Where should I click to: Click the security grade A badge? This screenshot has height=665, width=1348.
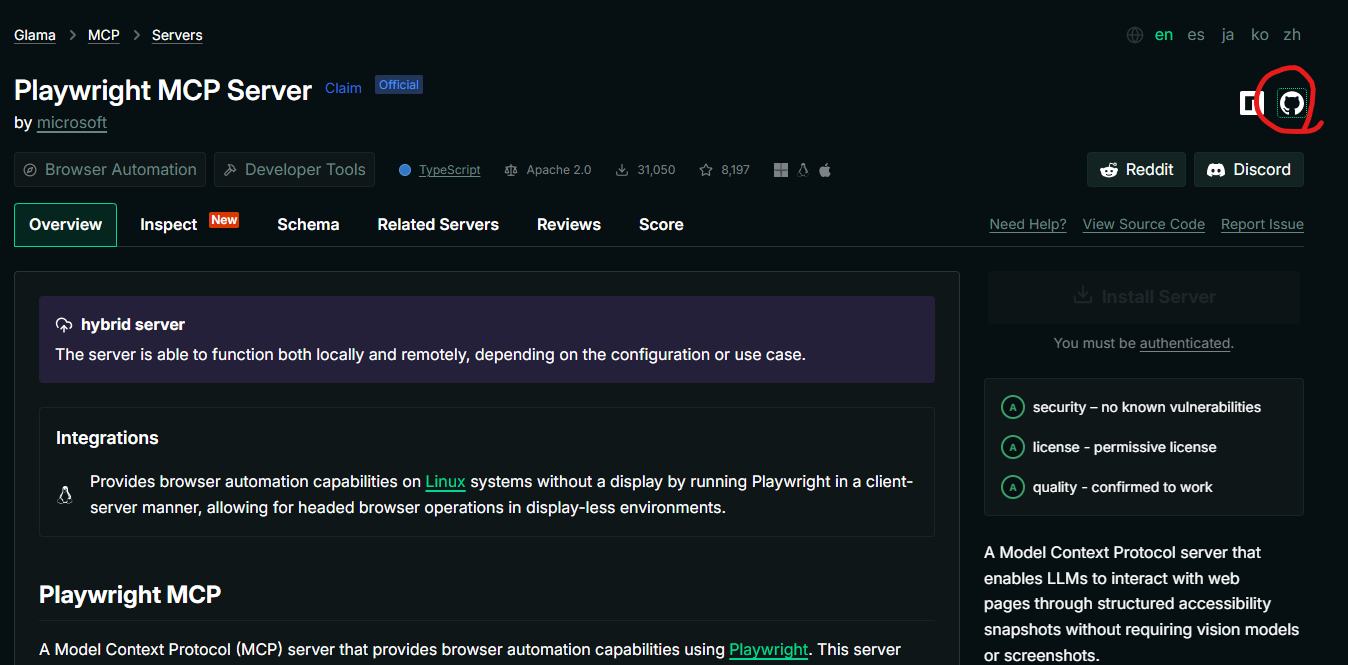pos(1013,407)
